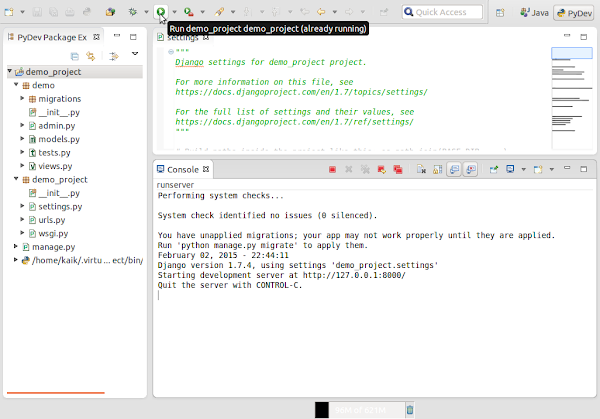Open the Back history dropdown arrow
600x419 pixels.
[334, 12]
